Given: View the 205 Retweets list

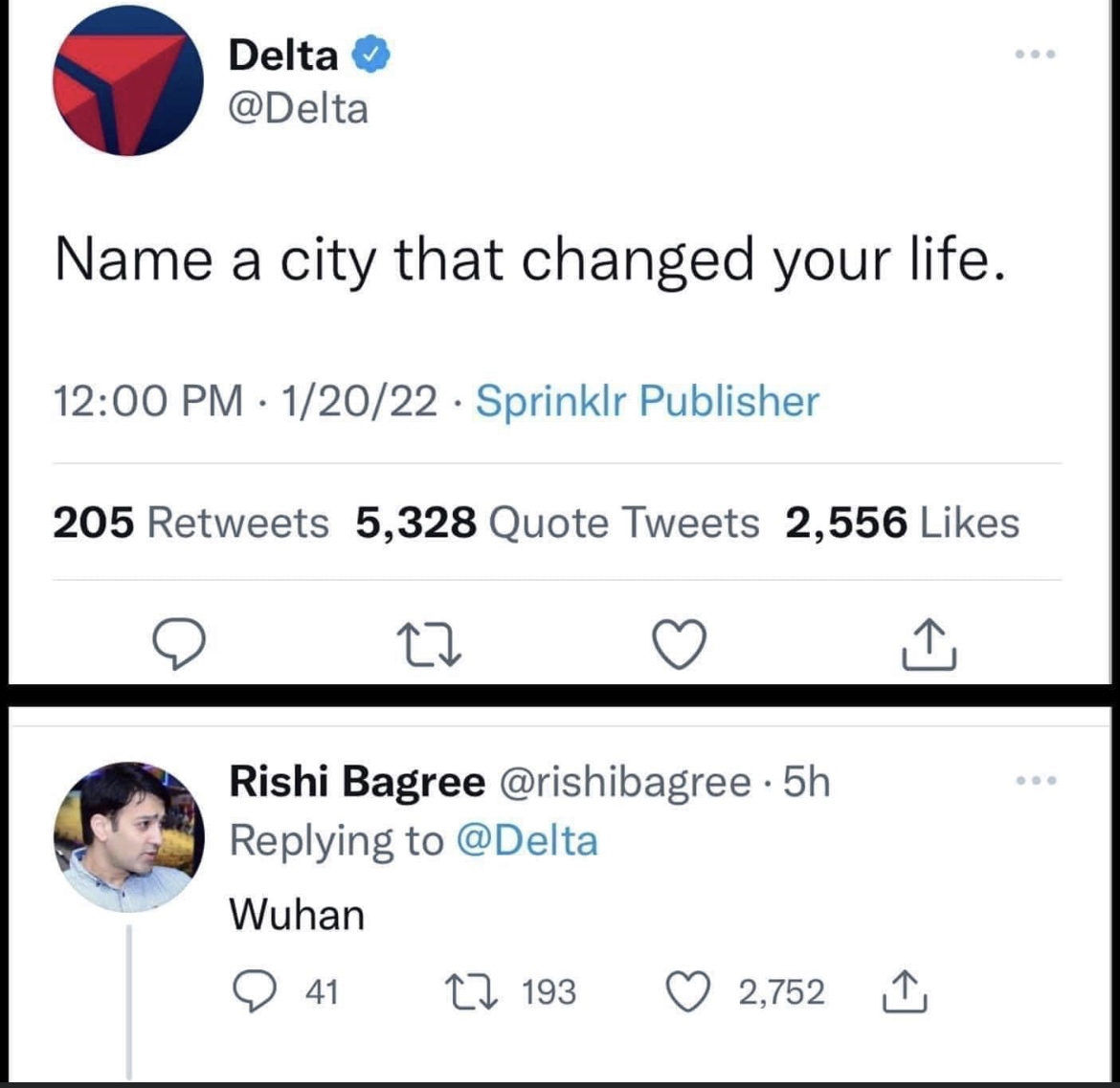Looking at the screenshot, I should (x=190, y=522).
